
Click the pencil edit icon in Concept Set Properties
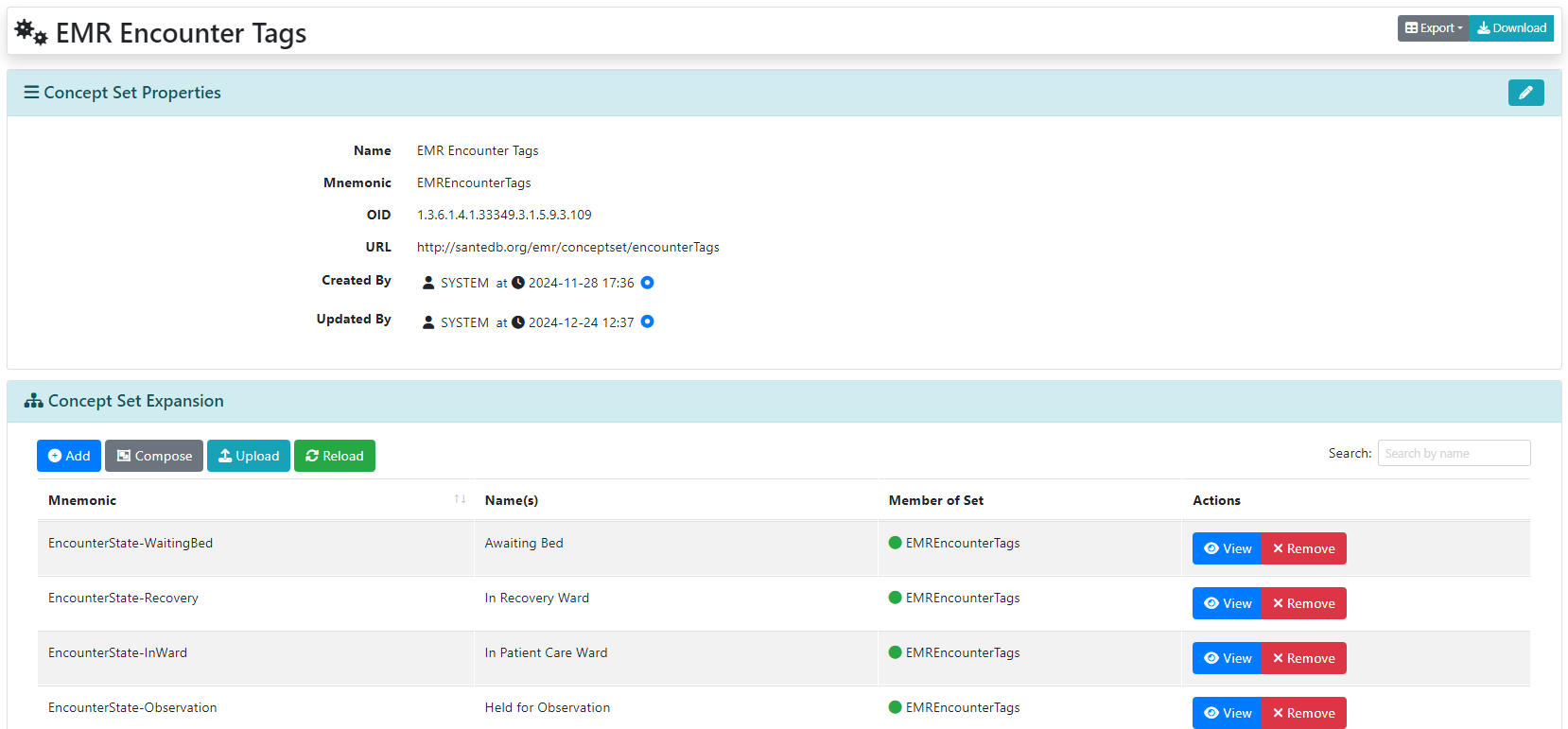point(1525,93)
